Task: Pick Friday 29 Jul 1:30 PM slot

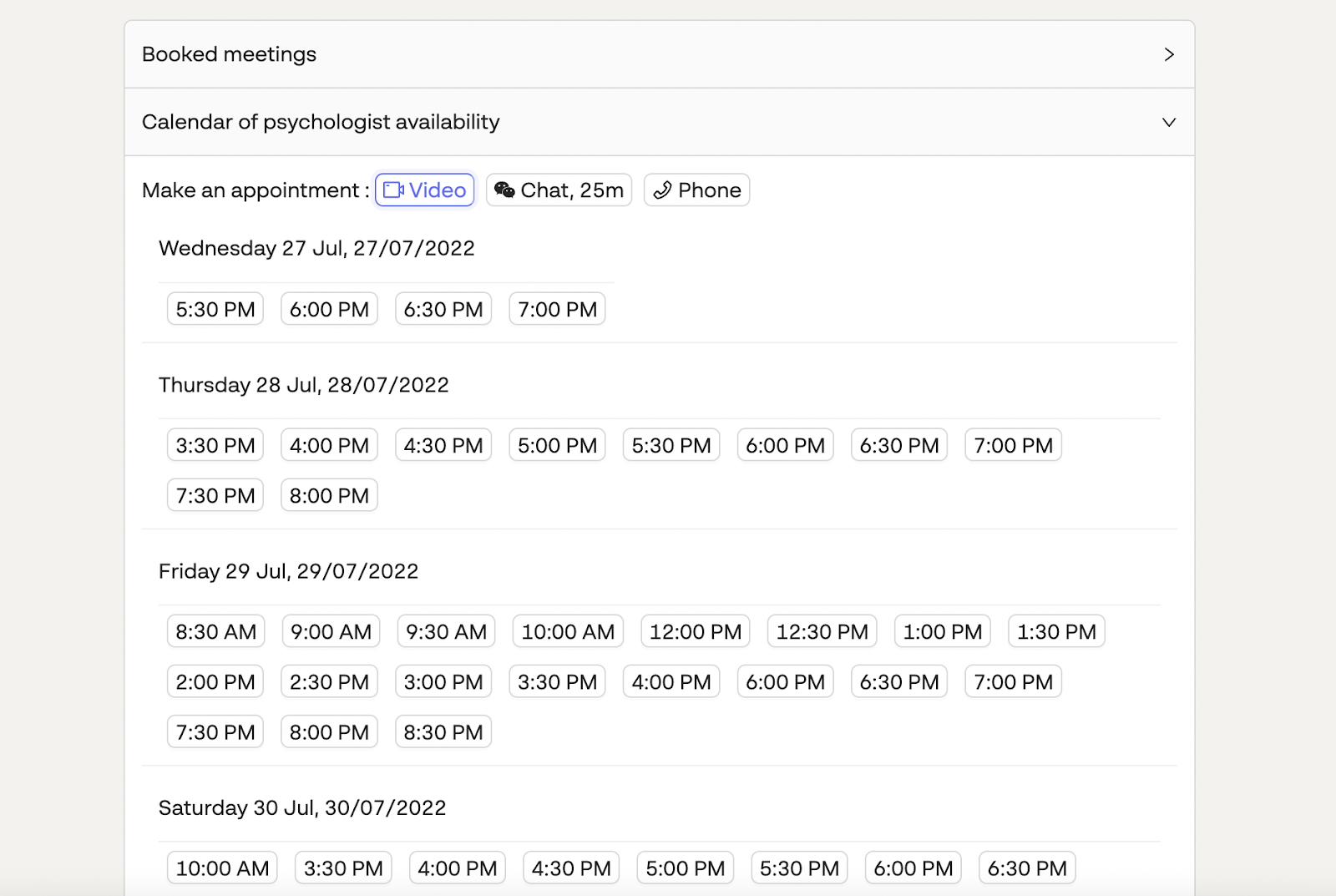Action: pyautogui.click(x=1056, y=631)
